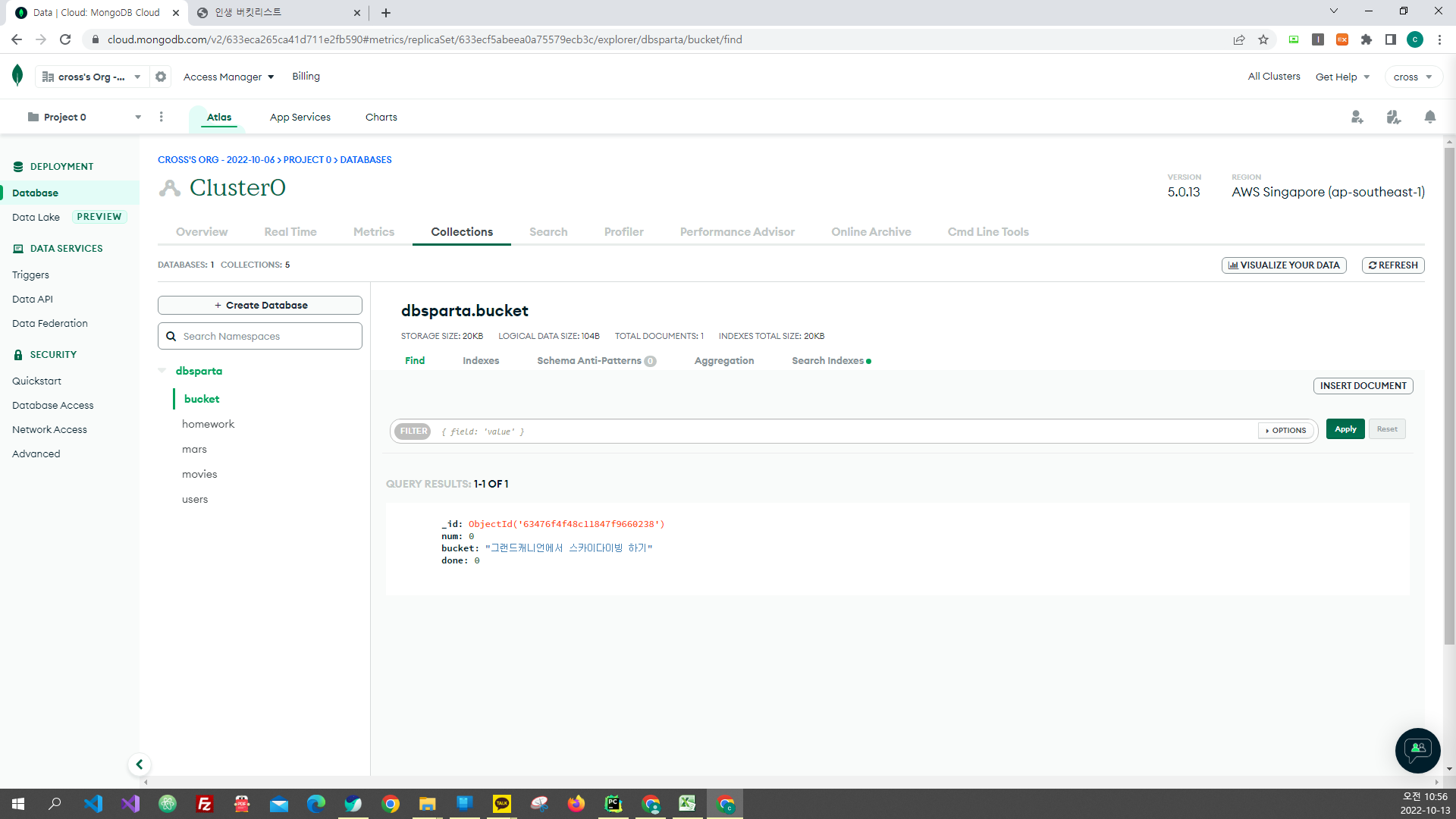1456x819 pixels.
Task: Open a new browser tab
Action: point(386,13)
